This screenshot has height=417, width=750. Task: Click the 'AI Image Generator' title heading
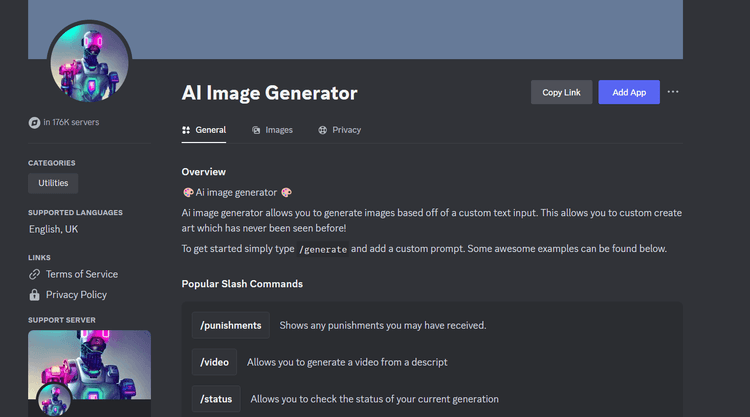[x=269, y=93]
